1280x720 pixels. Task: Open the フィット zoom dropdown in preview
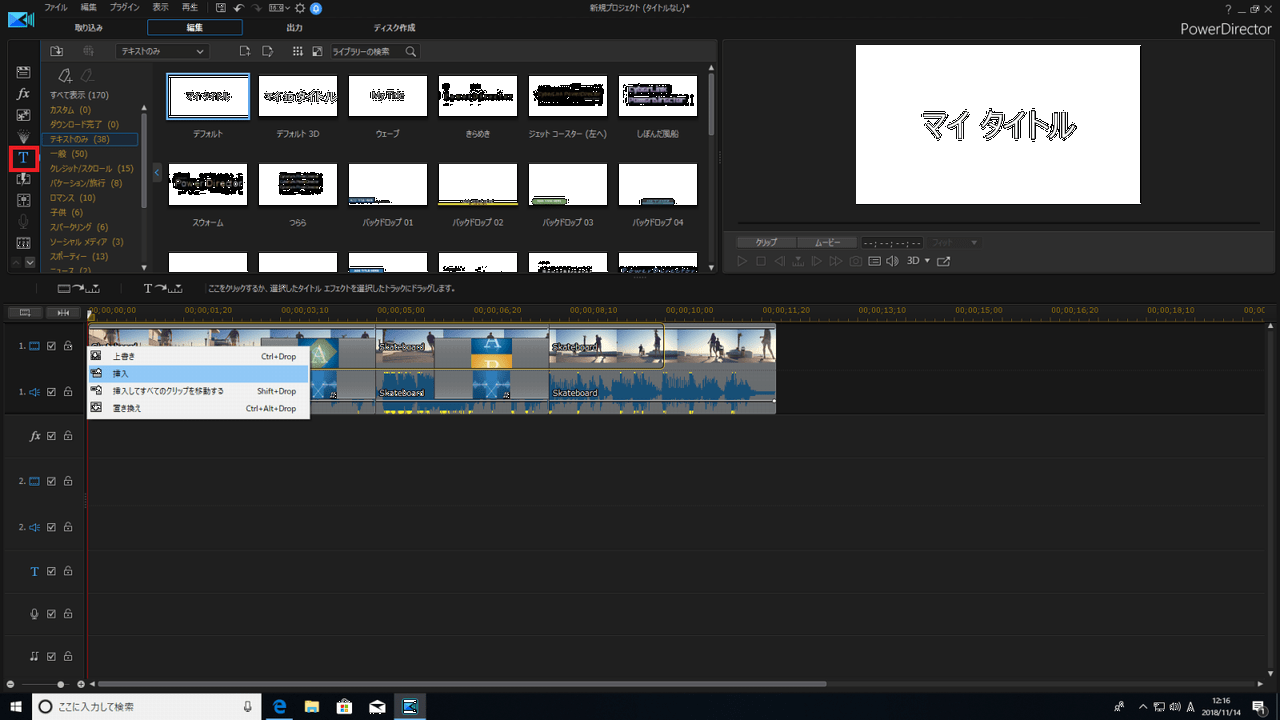pyautogui.click(x=954, y=242)
